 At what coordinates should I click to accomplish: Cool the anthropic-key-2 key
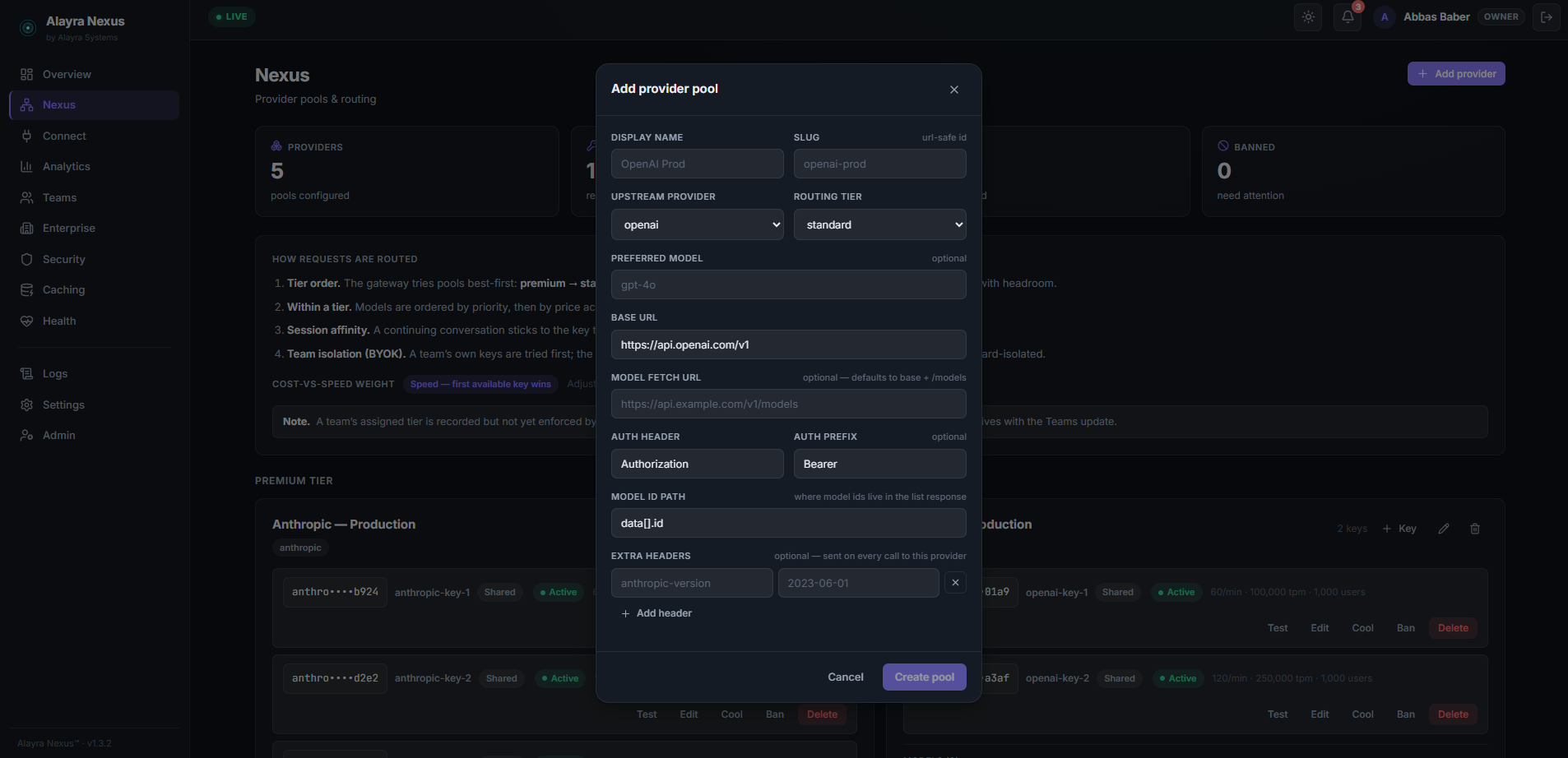(x=731, y=714)
